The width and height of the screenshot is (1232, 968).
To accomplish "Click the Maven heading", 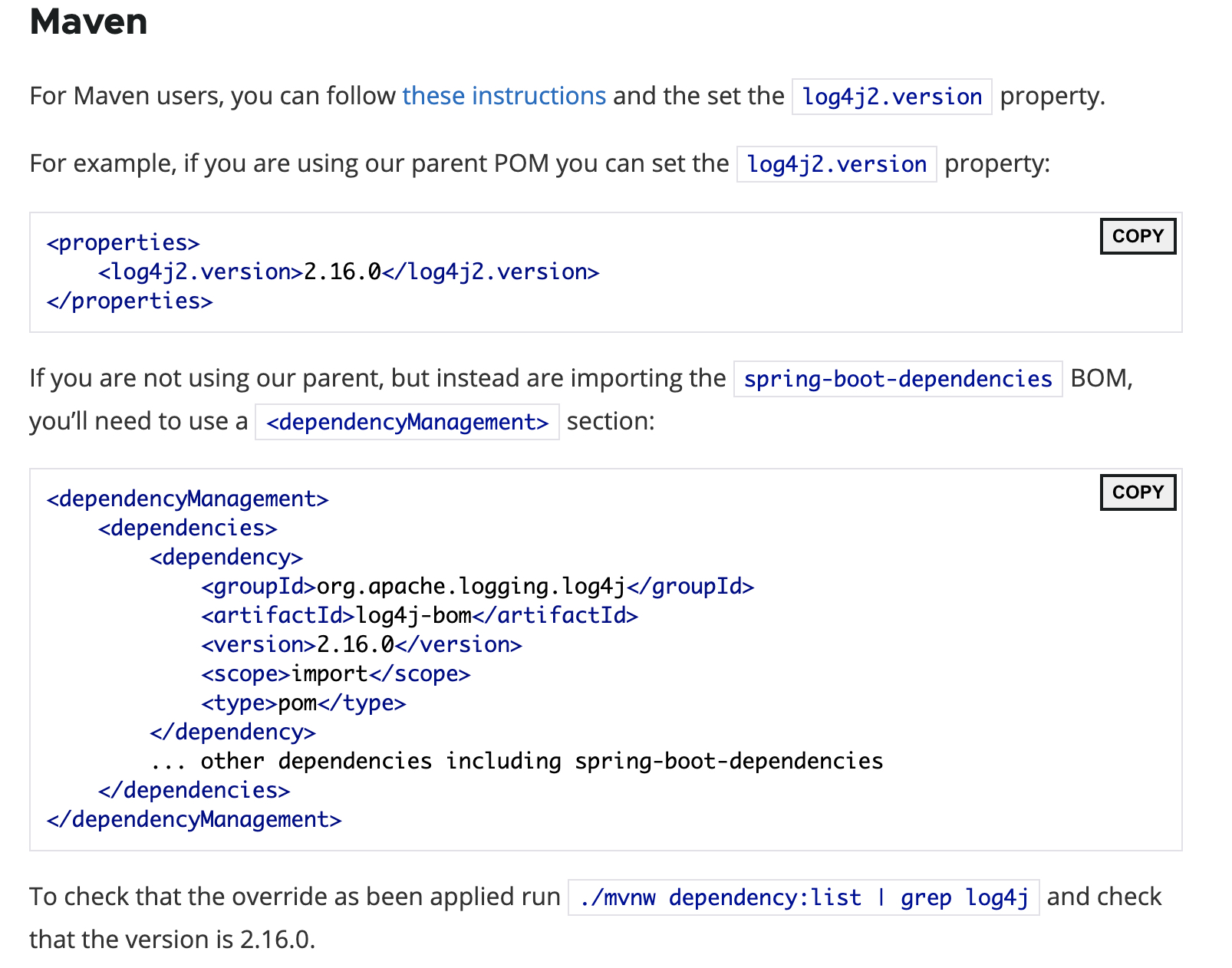I will [88, 21].
